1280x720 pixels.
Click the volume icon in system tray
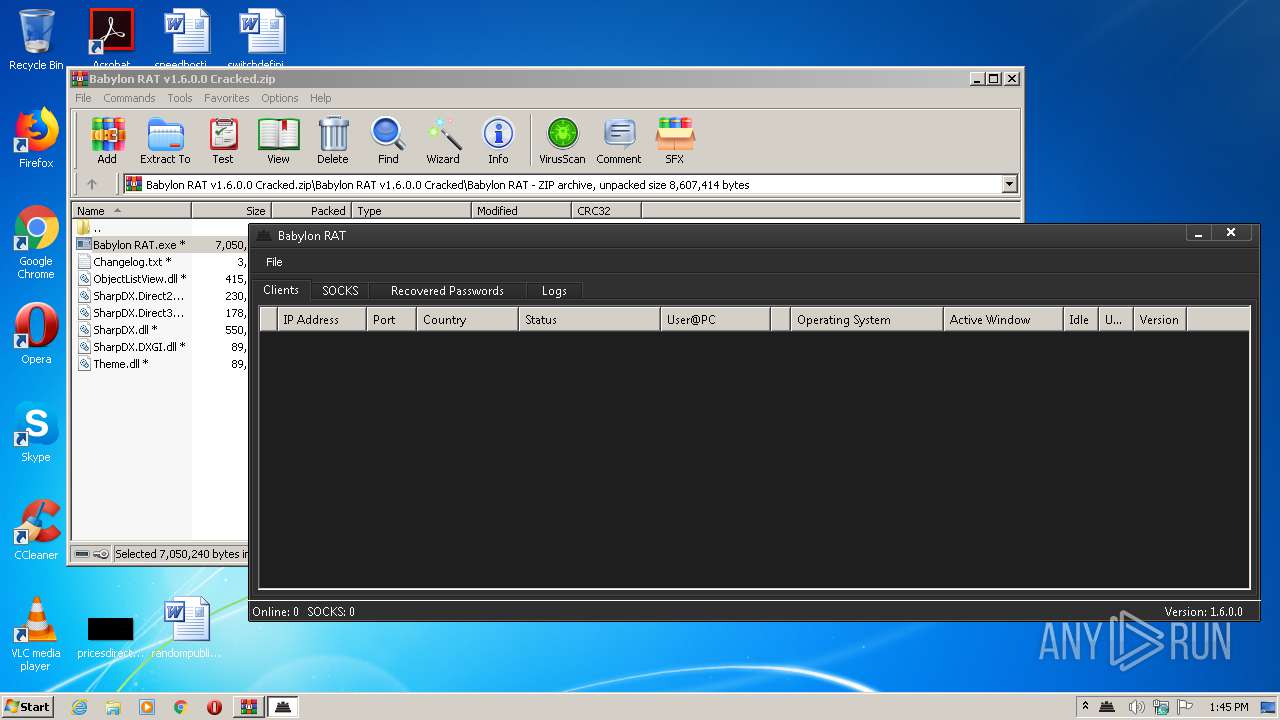(x=1136, y=707)
